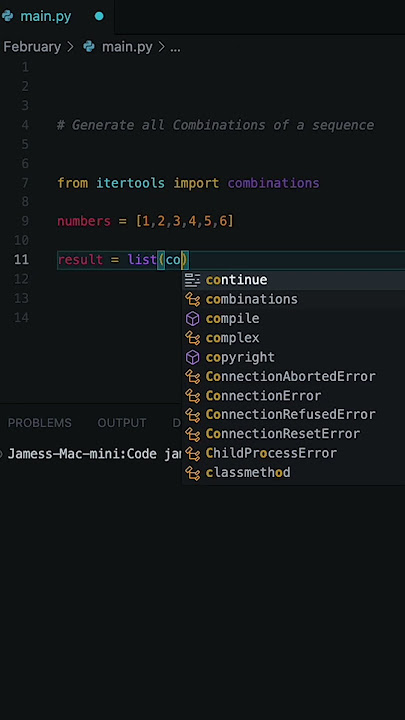The image size is (405, 720).
Task: Expand the main.py breadcrumb item
Action: [x=127, y=47]
